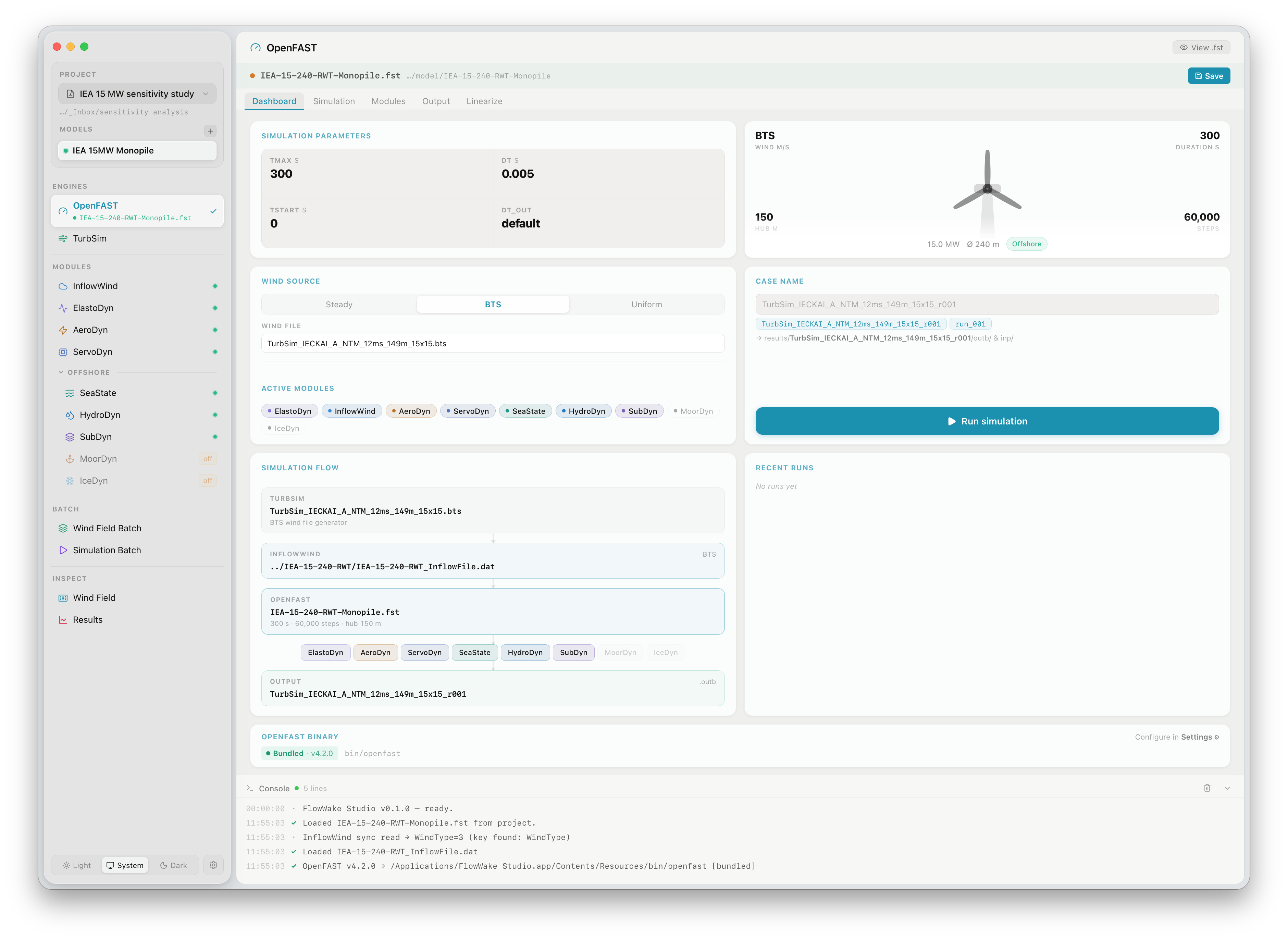Open the Output card in Simulation Flow

[493, 688]
